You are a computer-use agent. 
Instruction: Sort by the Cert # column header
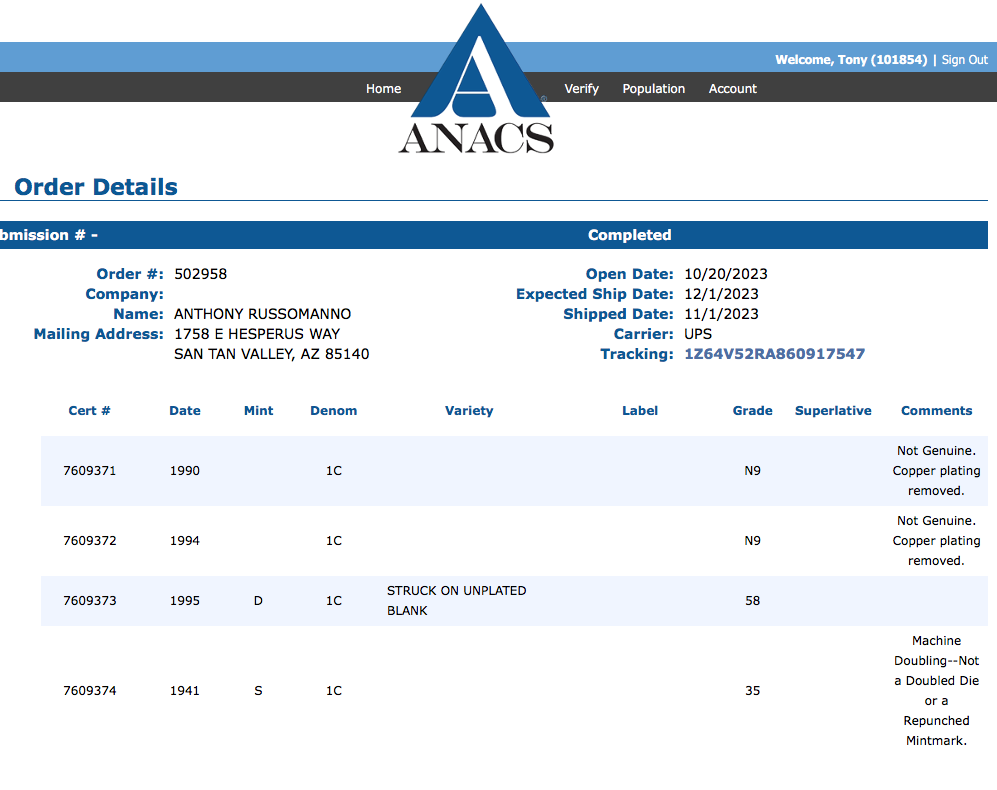(89, 411)
